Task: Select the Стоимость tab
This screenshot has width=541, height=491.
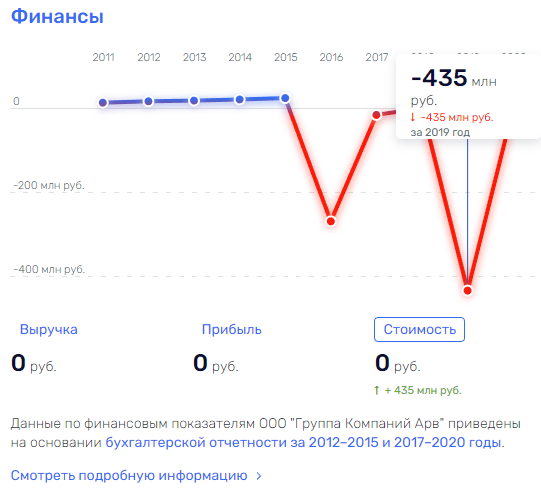Action: pos(420,330)
